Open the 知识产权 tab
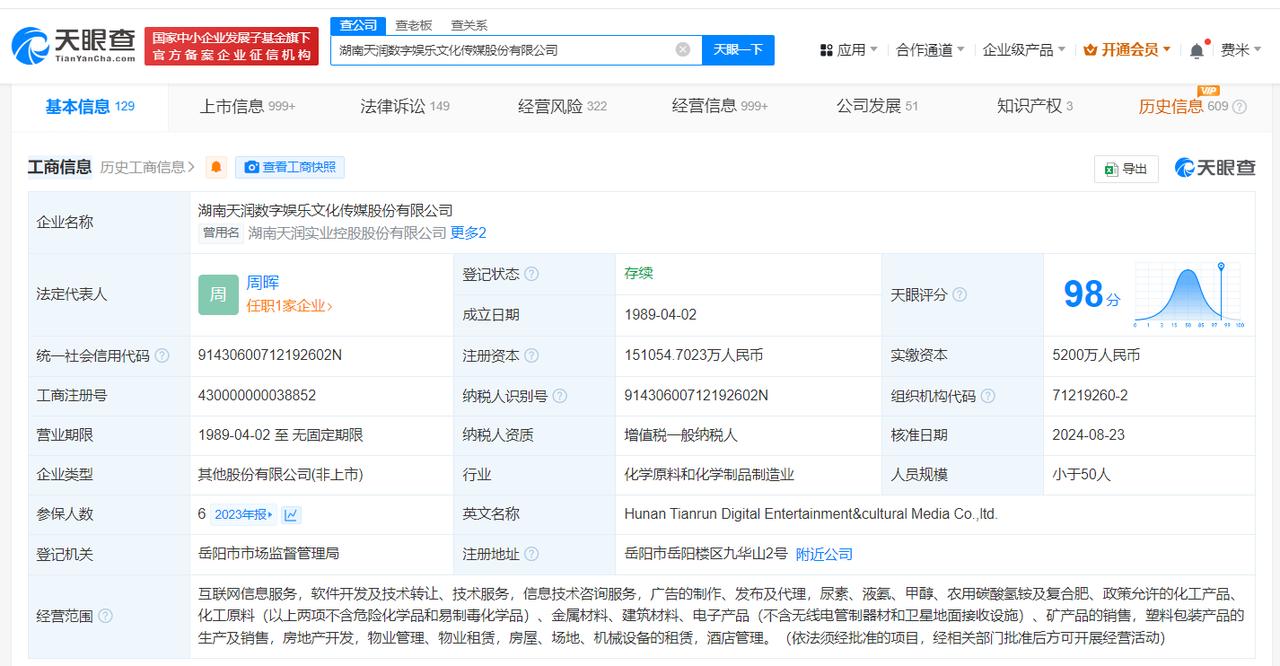This screenshot has width=1280, height=666. pyautogui.click(x=1035, y=106)
